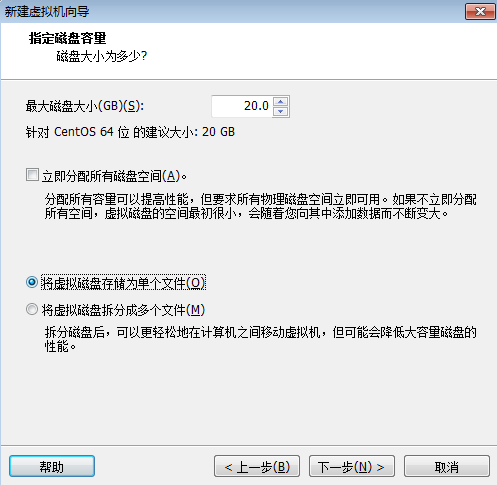Click the 拆分磁盘后 description paragraph
This screenshot has height=485, width=497.
(261, 339)
